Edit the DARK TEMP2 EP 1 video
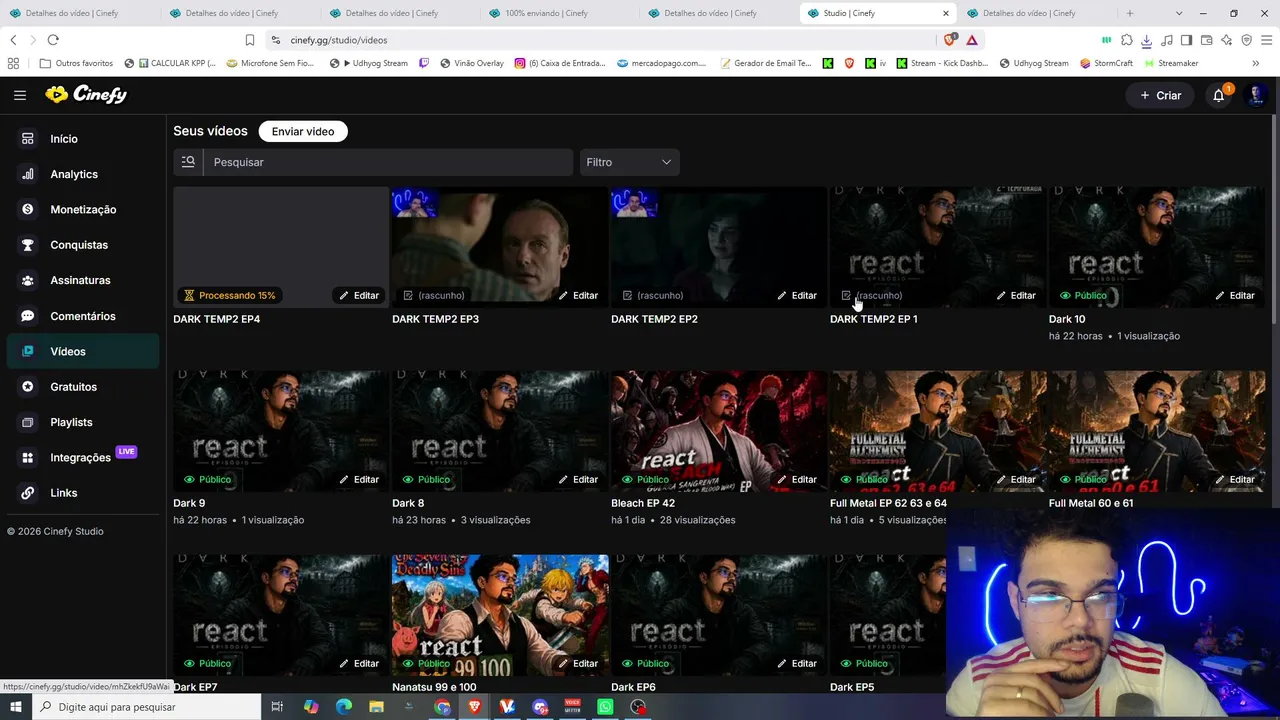The width and height of the screenshot is (1280, 720). tap(1016, 296)
